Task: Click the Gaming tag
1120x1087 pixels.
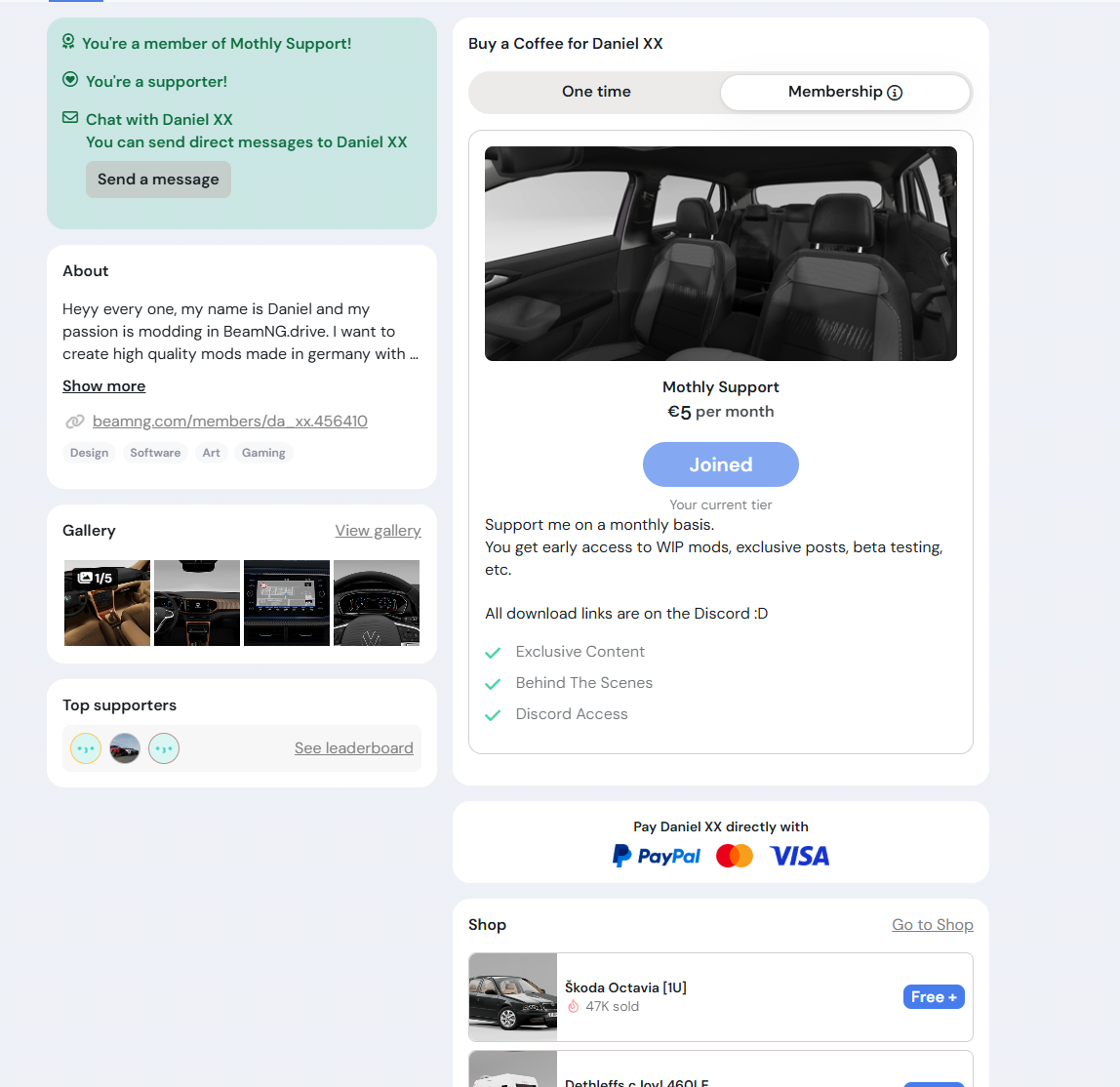Action: coord(263,453)
